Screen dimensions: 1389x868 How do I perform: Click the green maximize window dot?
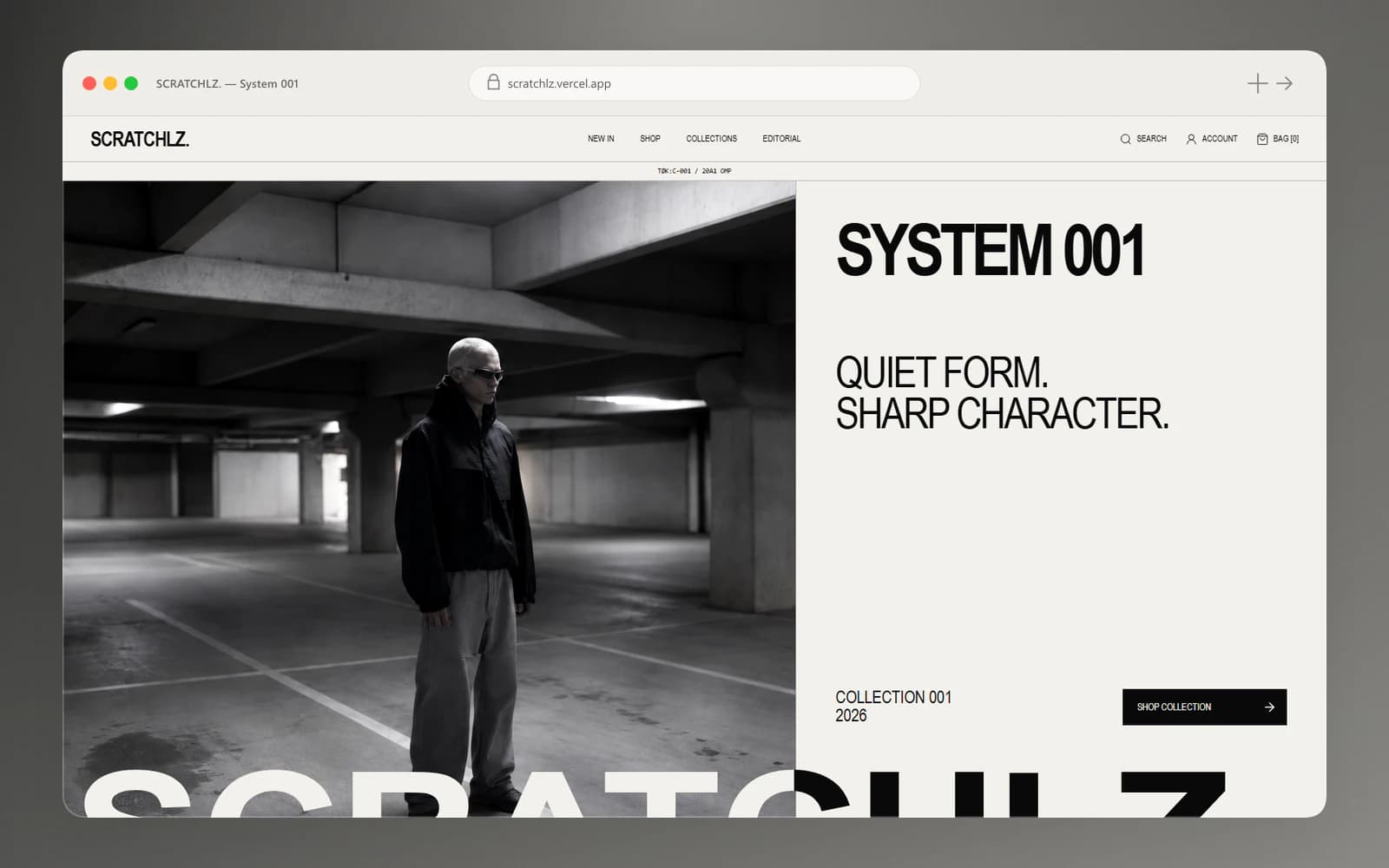(131, 83)
